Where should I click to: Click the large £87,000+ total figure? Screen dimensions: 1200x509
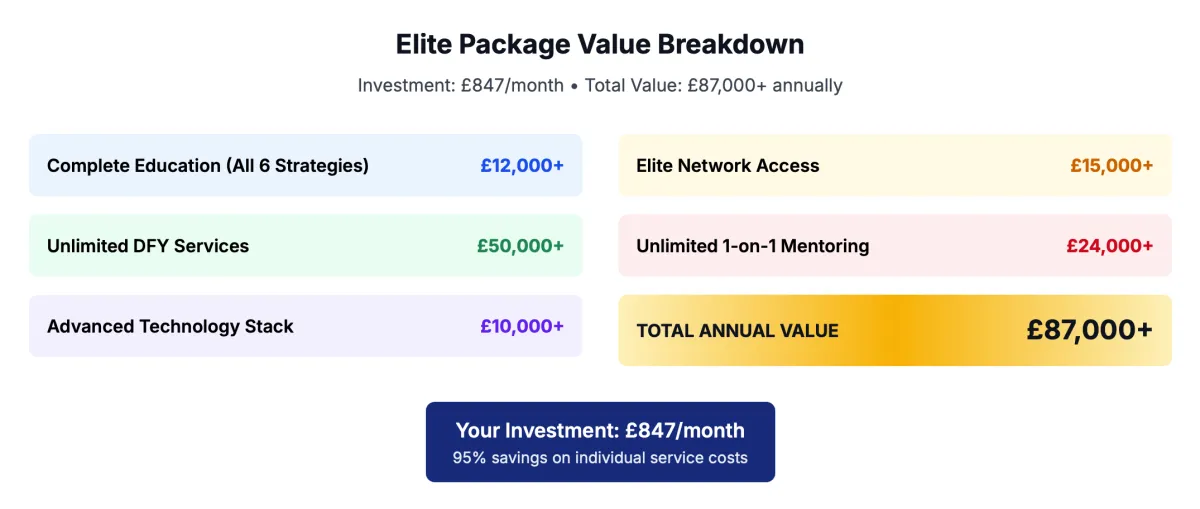tap(1090, 330)
